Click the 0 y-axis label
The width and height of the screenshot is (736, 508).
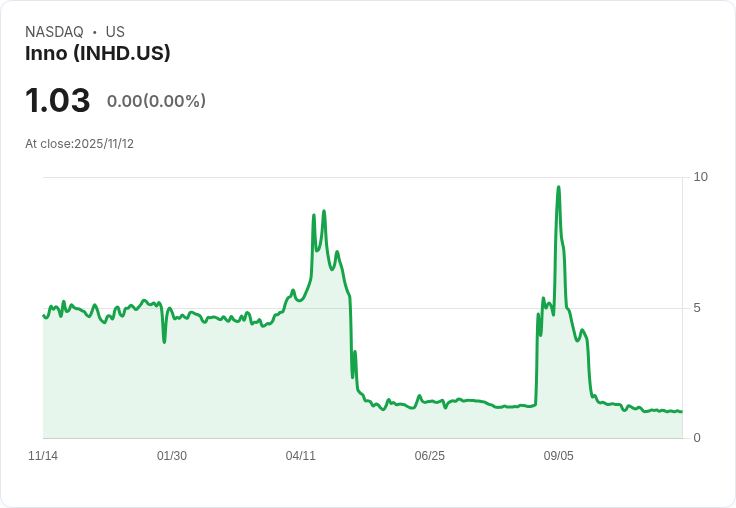pos(697,438)
